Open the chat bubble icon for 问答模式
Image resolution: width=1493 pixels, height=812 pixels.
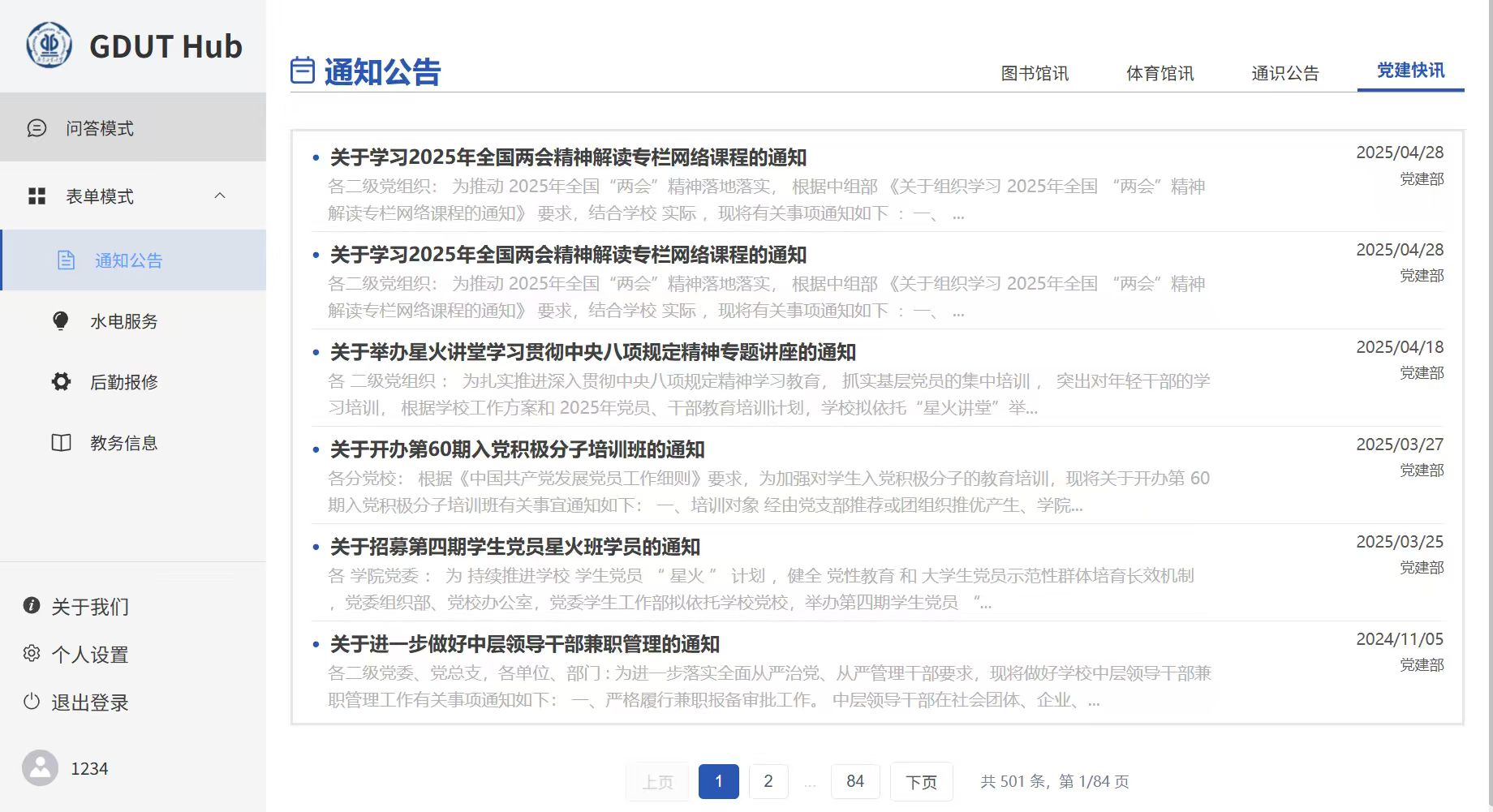(x=37, y=128)
